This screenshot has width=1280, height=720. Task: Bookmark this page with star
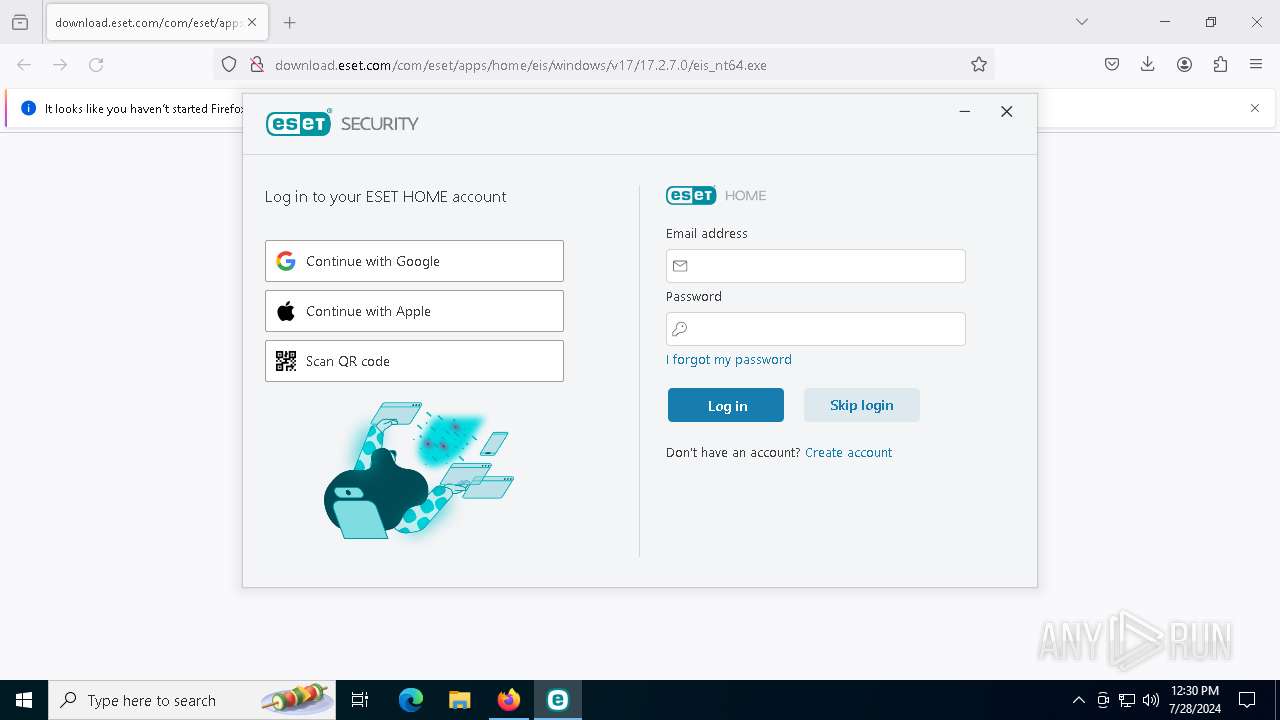click(x=979, y=64)
